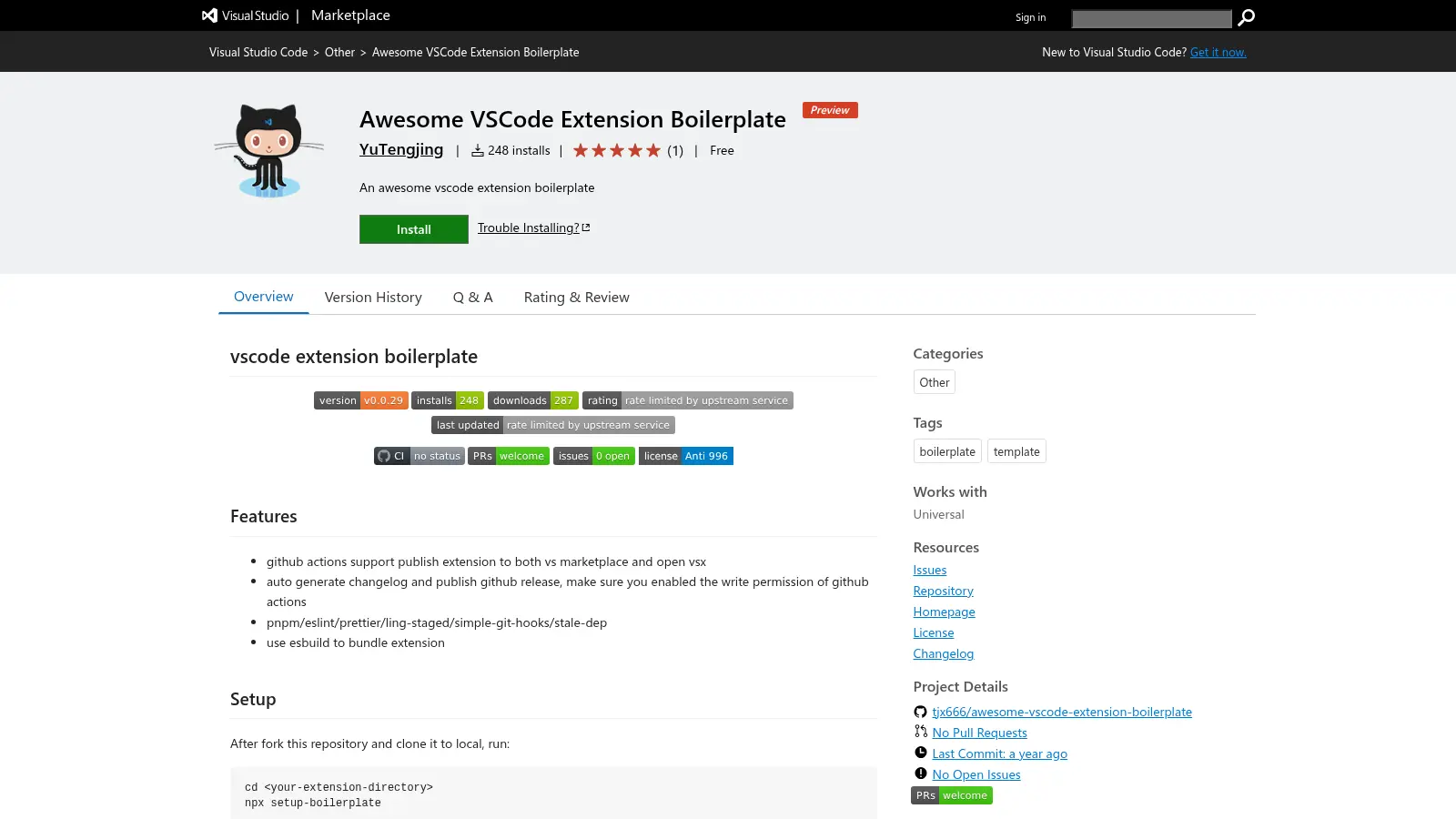
Task: Click the five-star rating icons
Action: (617, 150)
